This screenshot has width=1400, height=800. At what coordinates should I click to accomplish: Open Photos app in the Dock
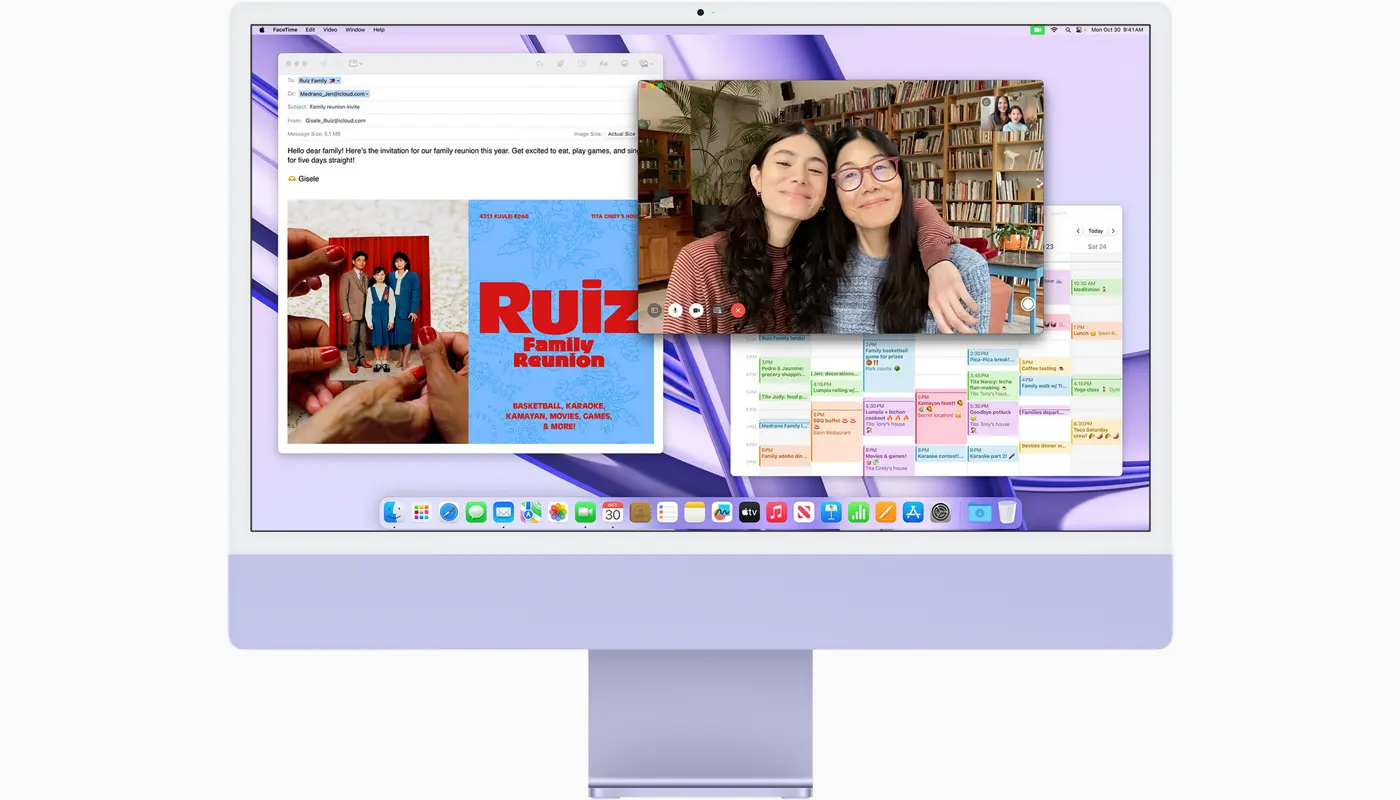click(x=558, y=512)
